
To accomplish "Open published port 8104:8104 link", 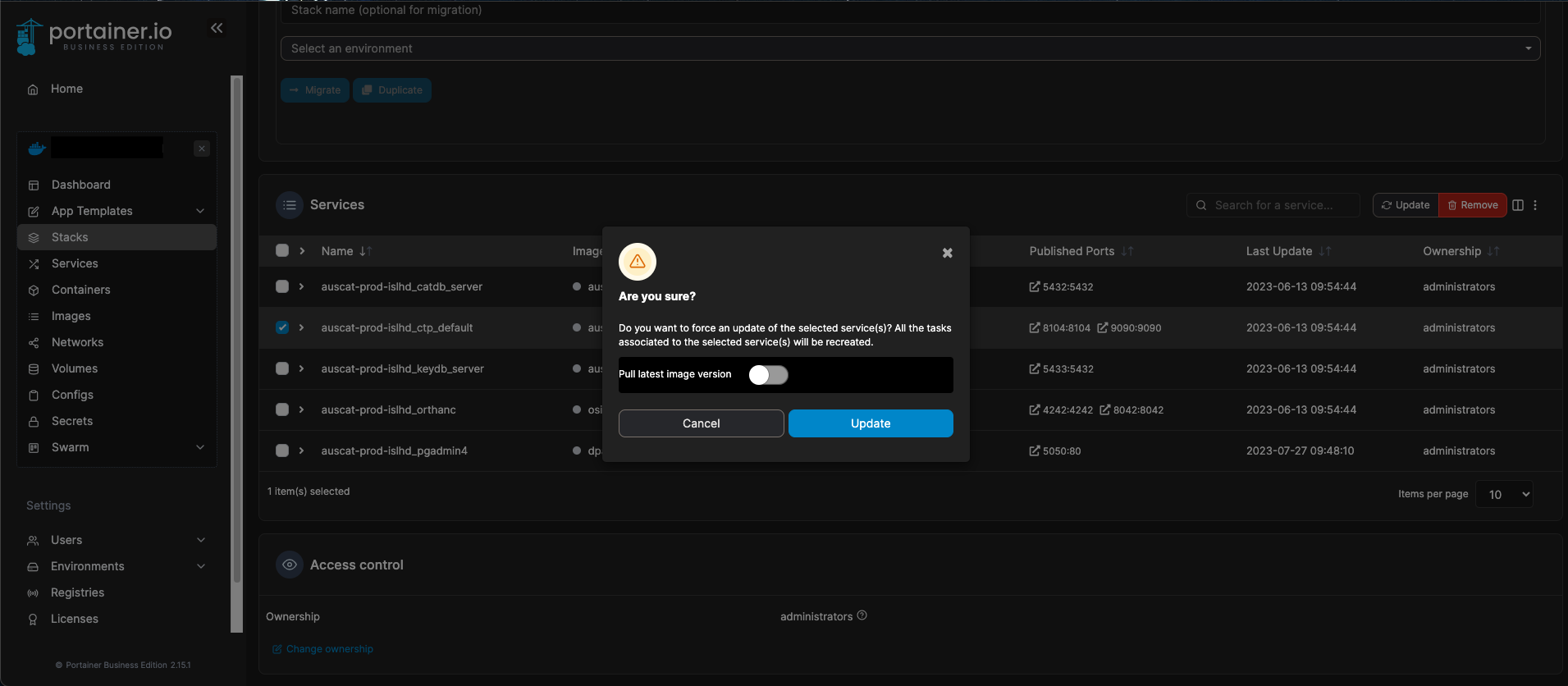I will coord(1060,328).
